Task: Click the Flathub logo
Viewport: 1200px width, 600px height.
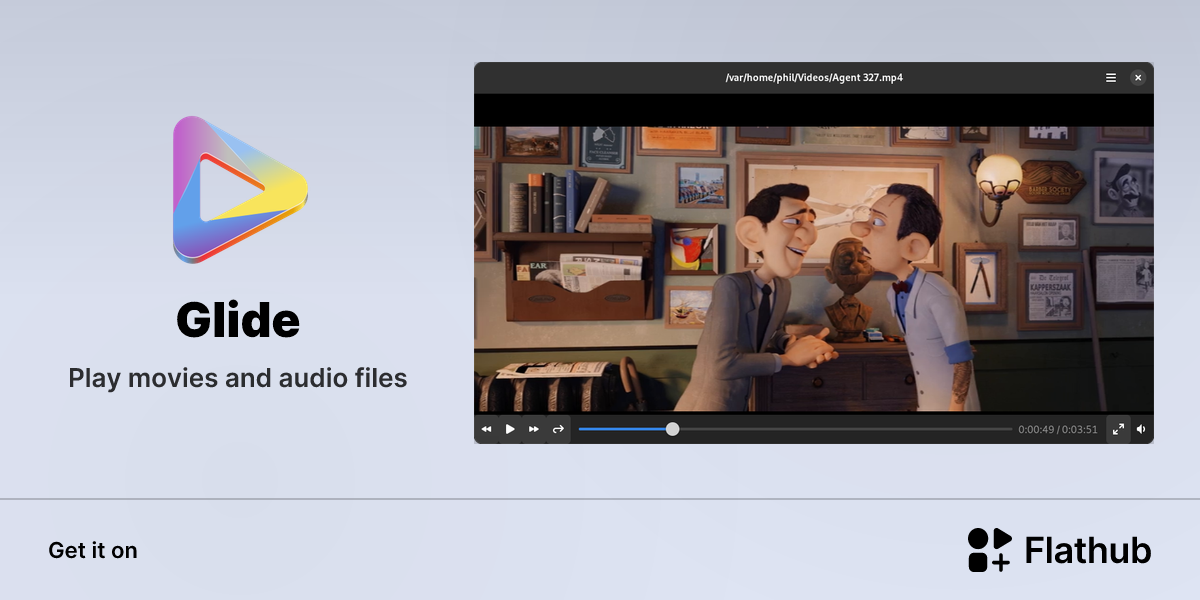Action: click(x=1059, y=550)
